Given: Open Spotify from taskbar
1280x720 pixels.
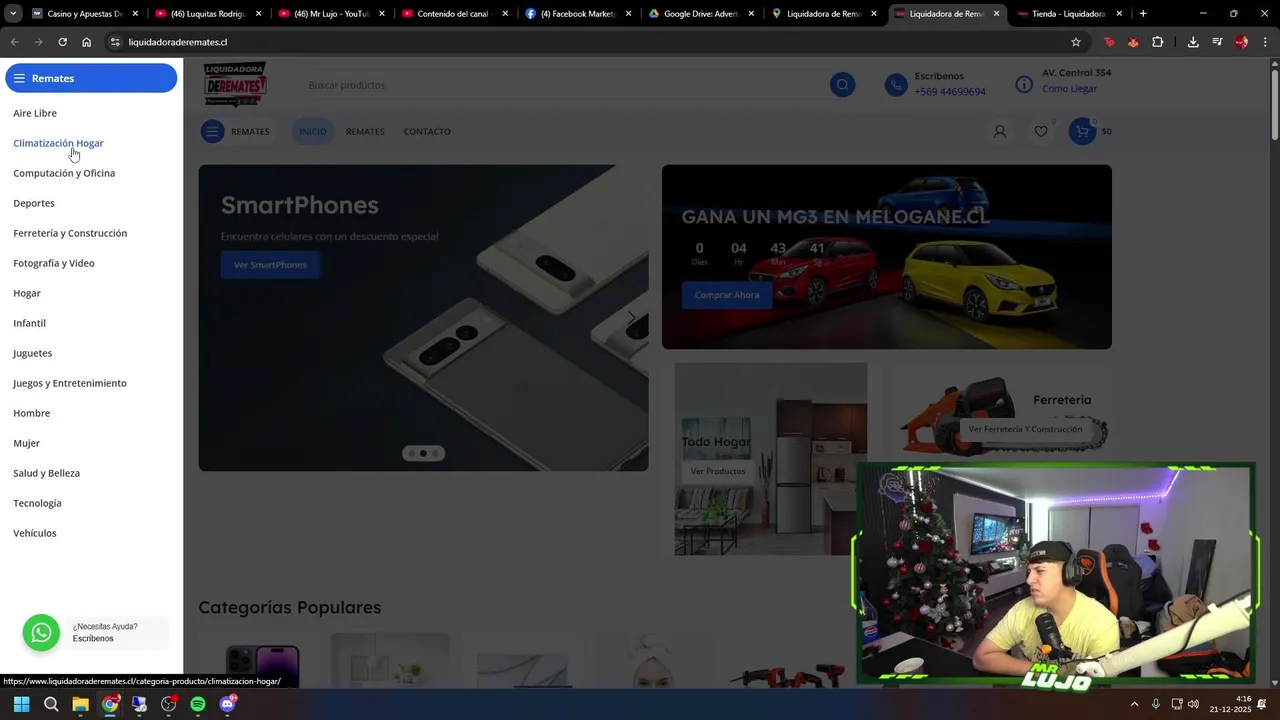Looking at the screenshot, I should 198,704.
